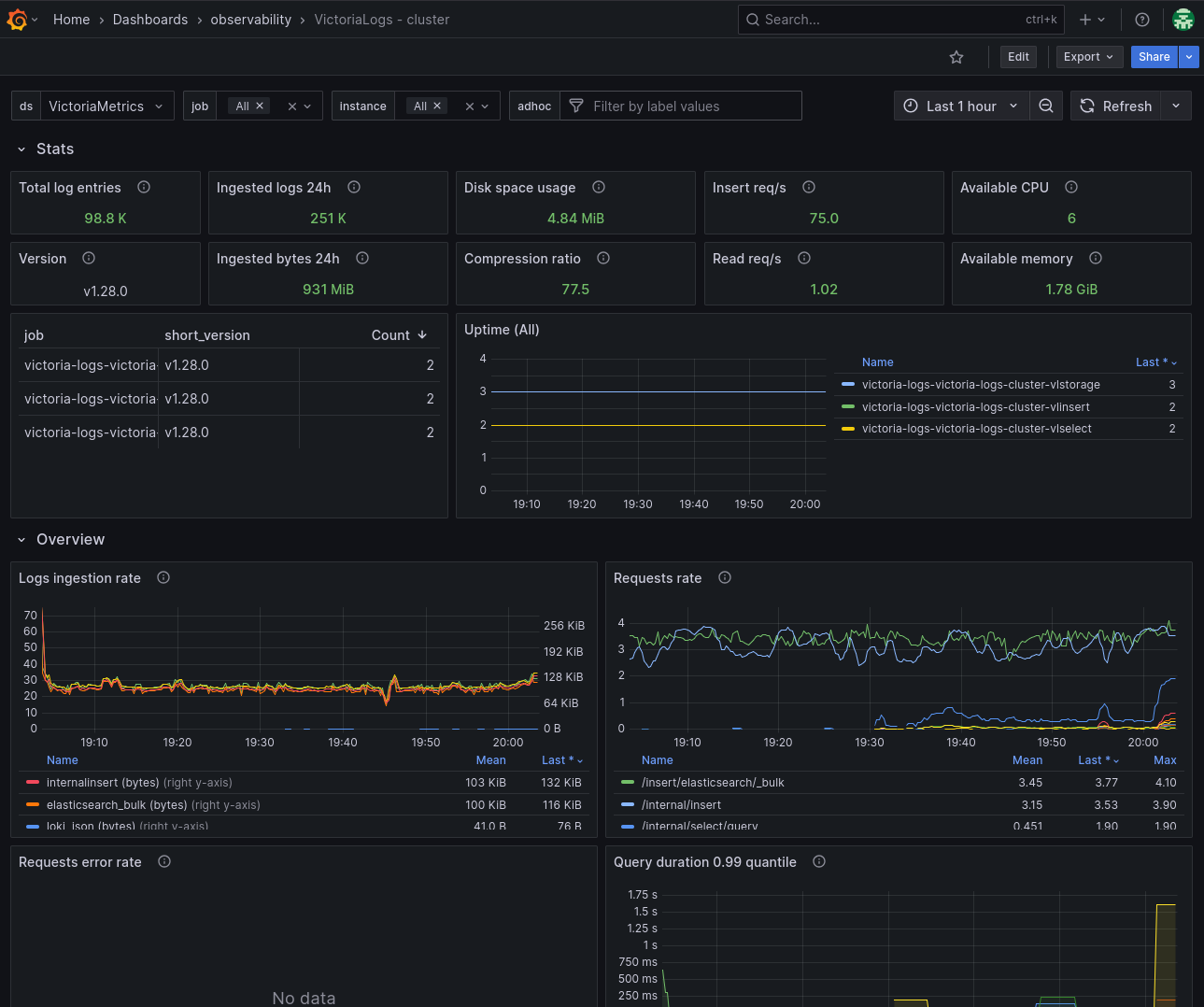Click vlstorage blue legend color swatch
Image resolution: width=1204 pixels, height=1007 pixels.
click(848, 384)
